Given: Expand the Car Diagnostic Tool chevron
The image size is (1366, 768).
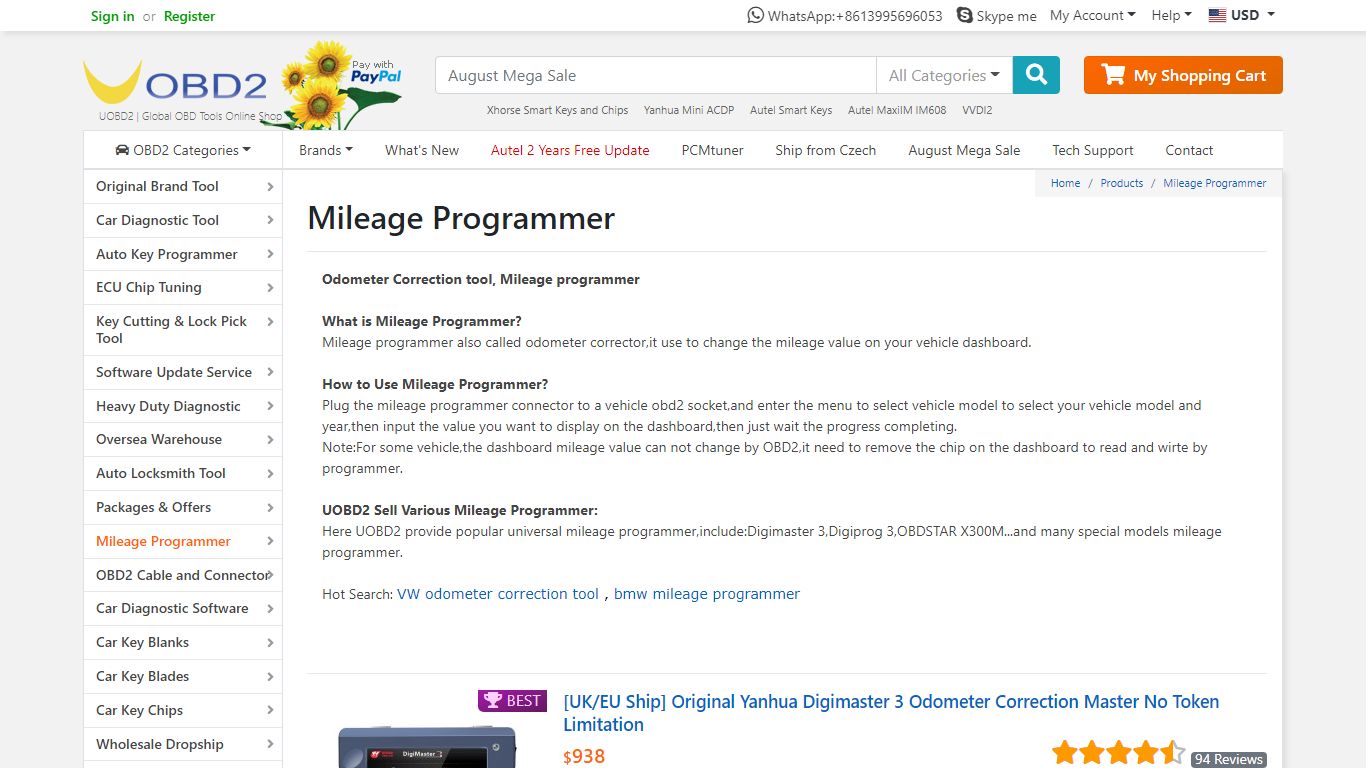Looking at the screenshot, I should point(270,220).
